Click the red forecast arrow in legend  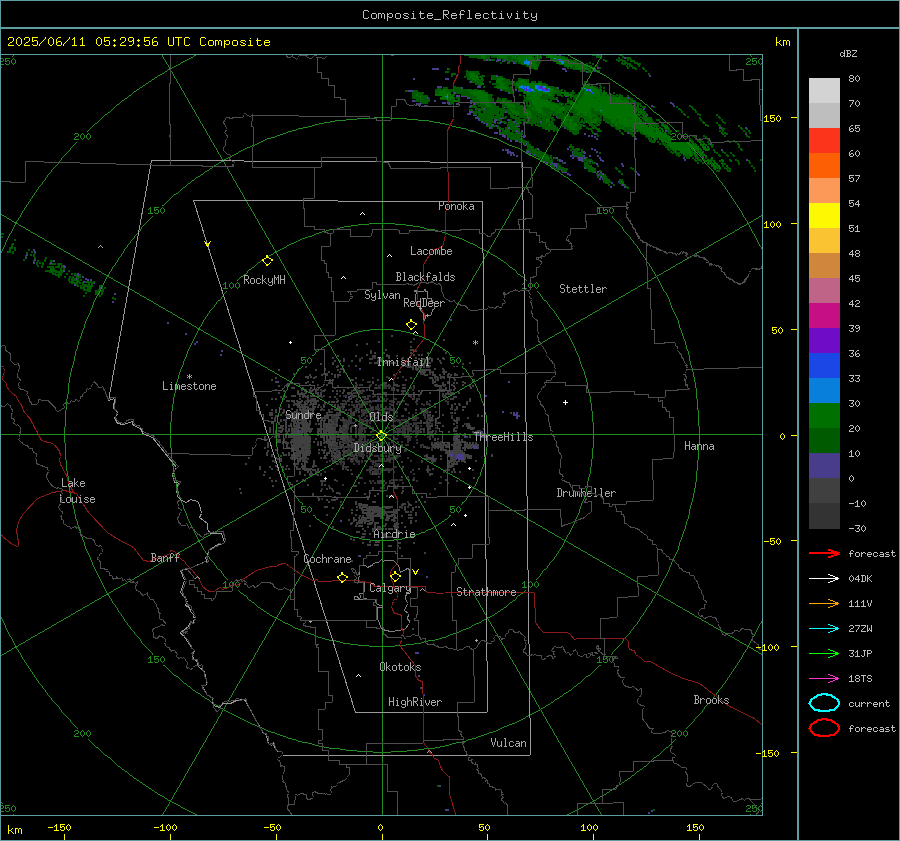824,553
